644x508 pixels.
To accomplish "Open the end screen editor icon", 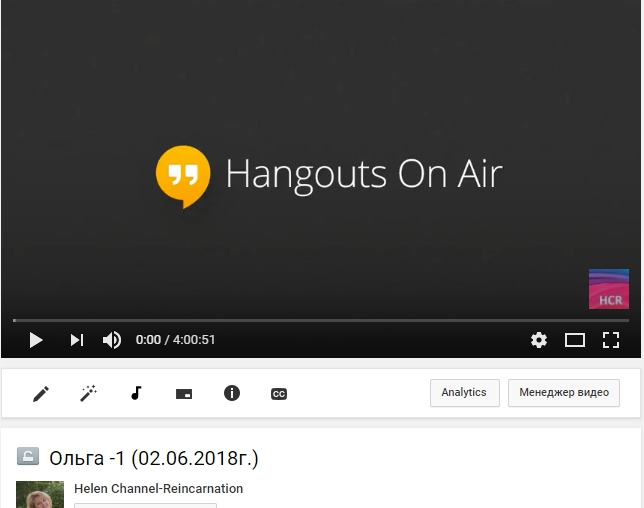I will 184,394.
